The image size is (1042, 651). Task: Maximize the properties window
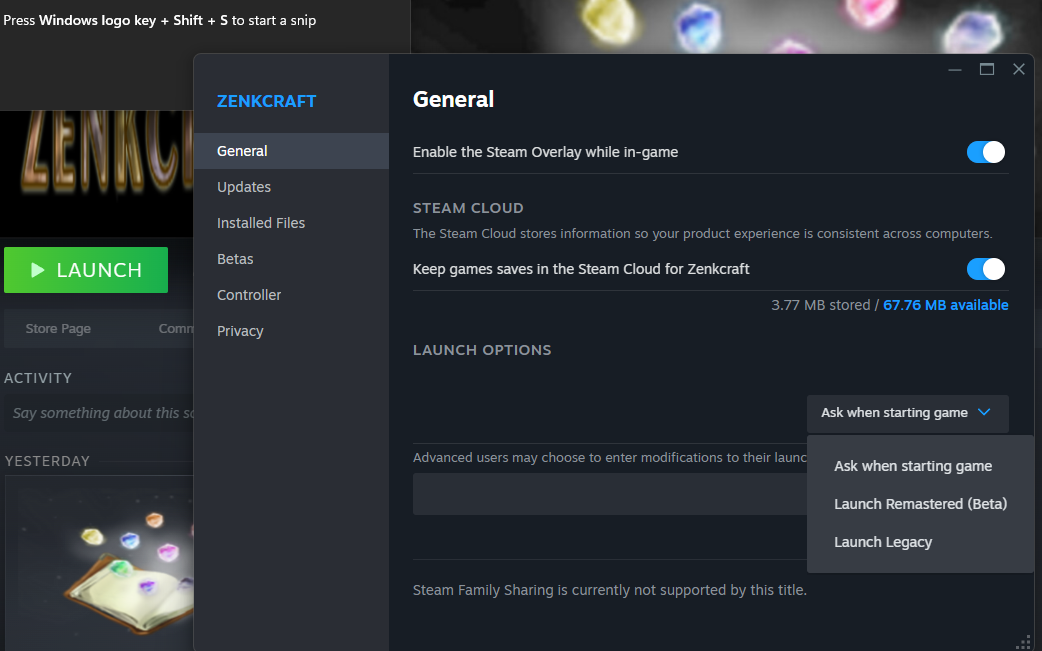987,69
